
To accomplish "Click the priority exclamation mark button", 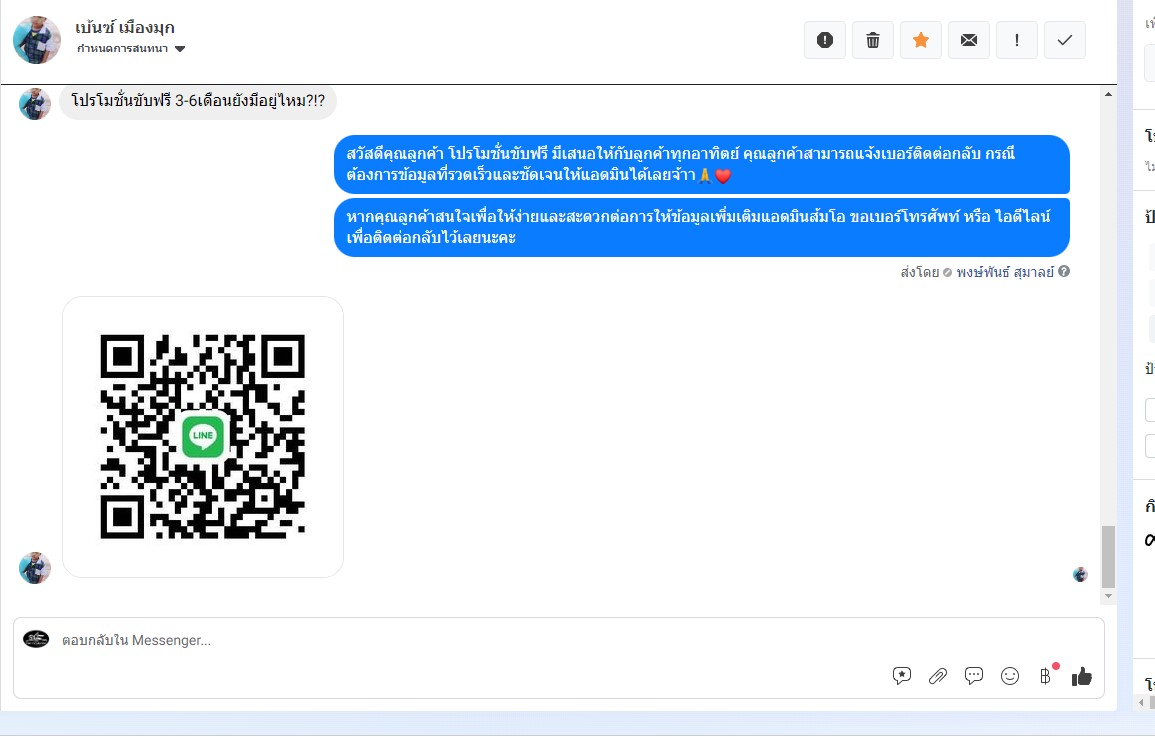I will (x=1017, y=40).
